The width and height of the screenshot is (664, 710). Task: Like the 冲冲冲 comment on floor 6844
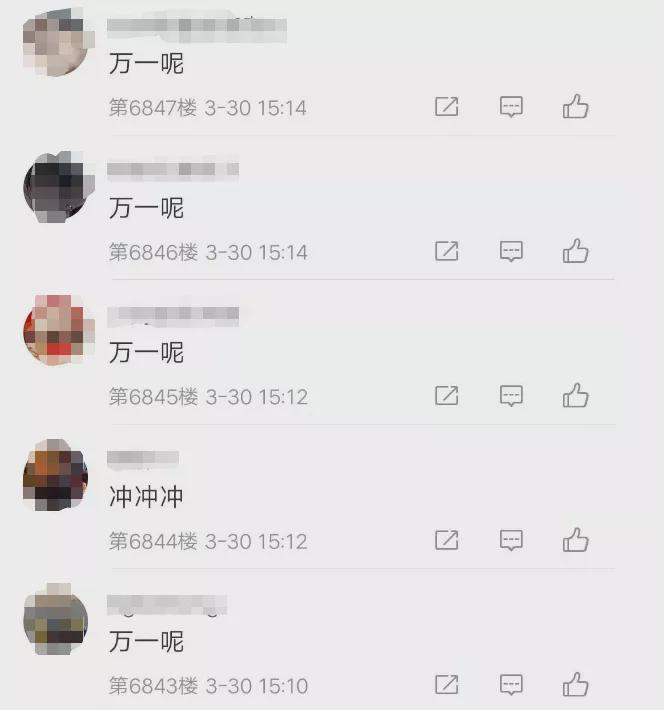(576, 540)
